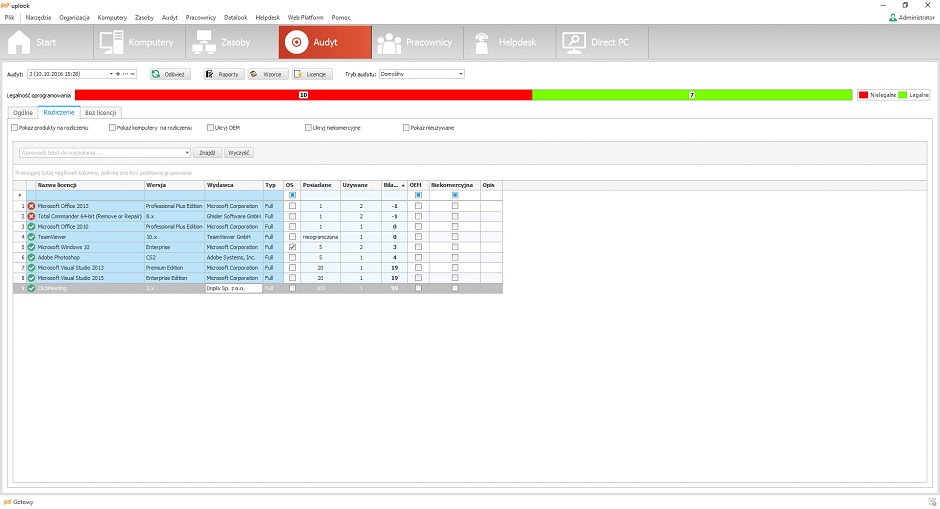Click the add-audit plus icon
940x509 pixels.
point(118,74)
